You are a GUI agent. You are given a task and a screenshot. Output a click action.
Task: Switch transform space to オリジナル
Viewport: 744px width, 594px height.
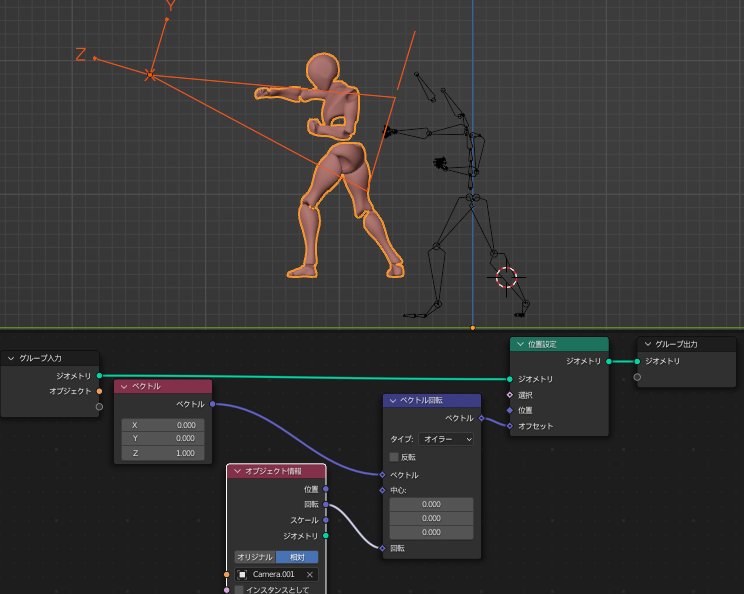pyautogui.click(x=255, y=557)
